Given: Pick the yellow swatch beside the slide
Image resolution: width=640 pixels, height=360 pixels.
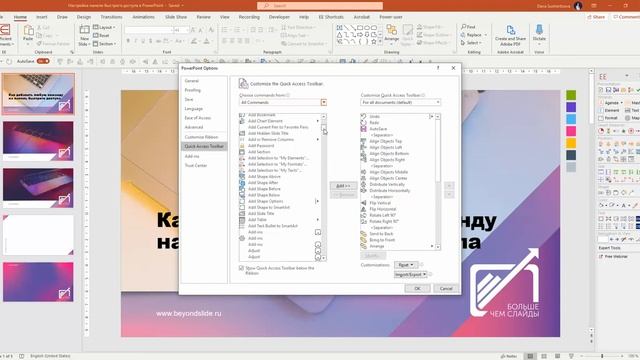Looking at the screenshot, I should point(571,143).
